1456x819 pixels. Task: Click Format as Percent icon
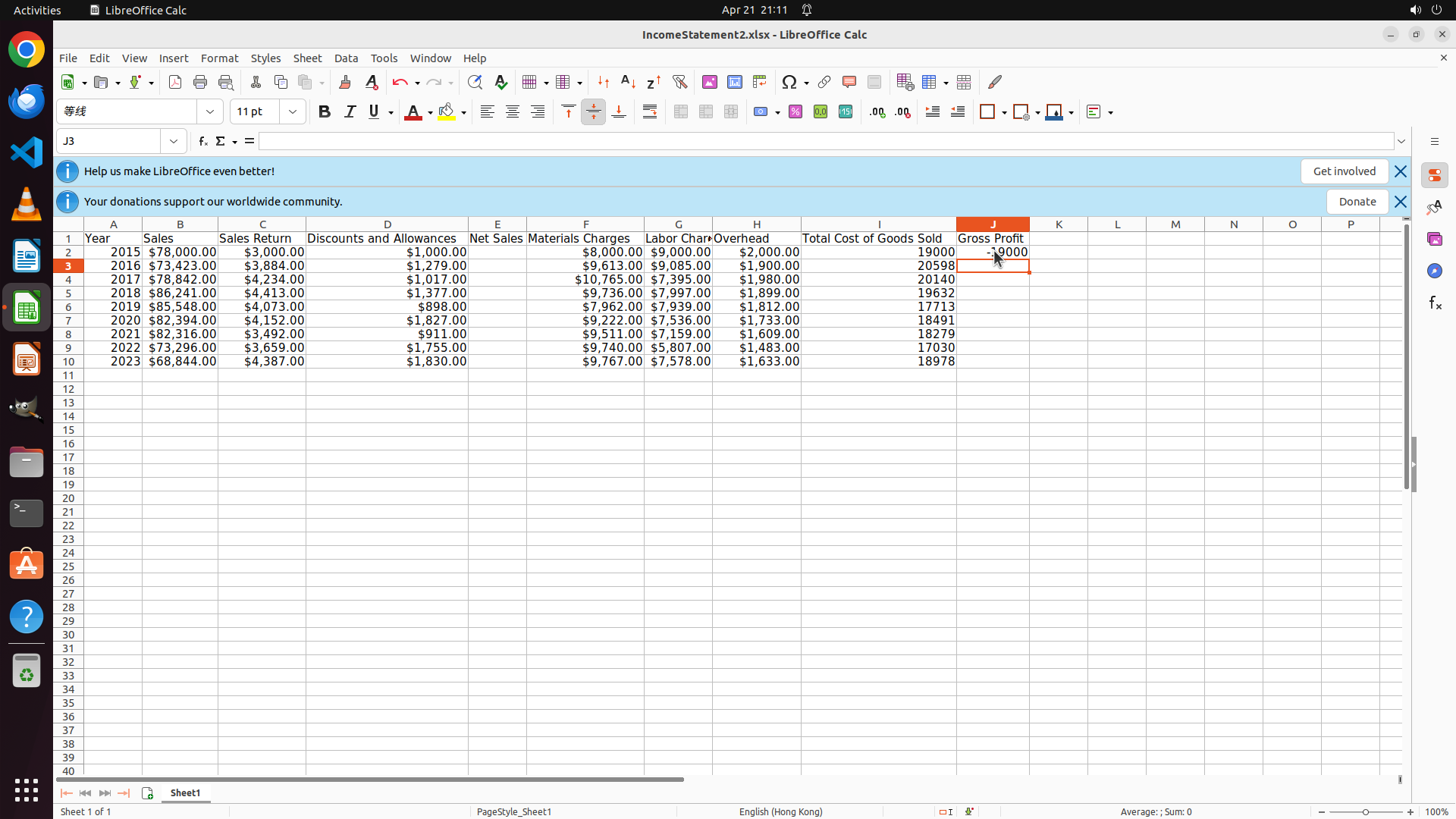[x=795, y=111]
